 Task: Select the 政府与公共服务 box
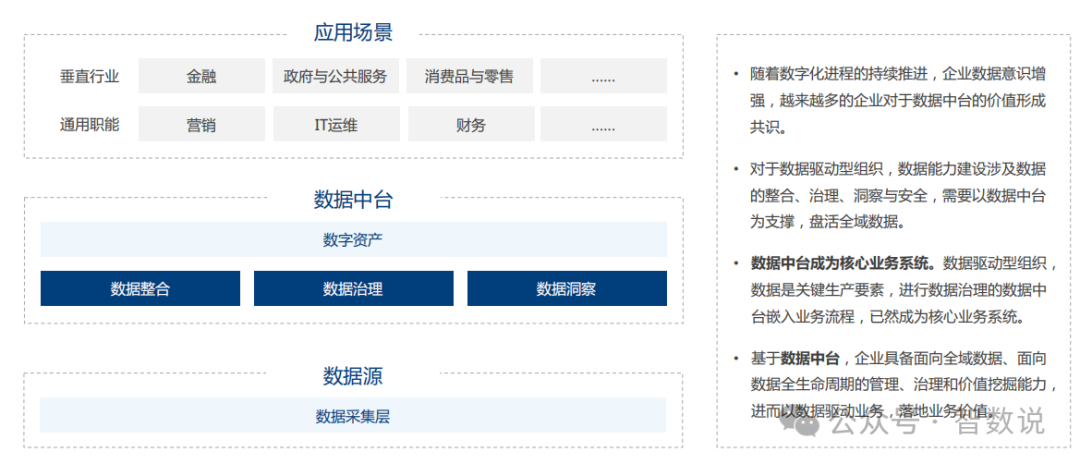335,76
